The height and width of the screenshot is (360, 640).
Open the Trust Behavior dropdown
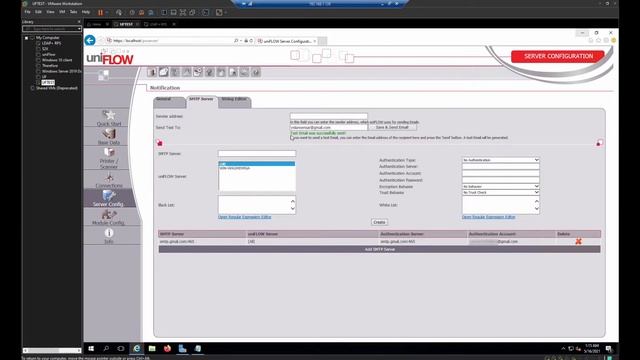coord(500,192)
